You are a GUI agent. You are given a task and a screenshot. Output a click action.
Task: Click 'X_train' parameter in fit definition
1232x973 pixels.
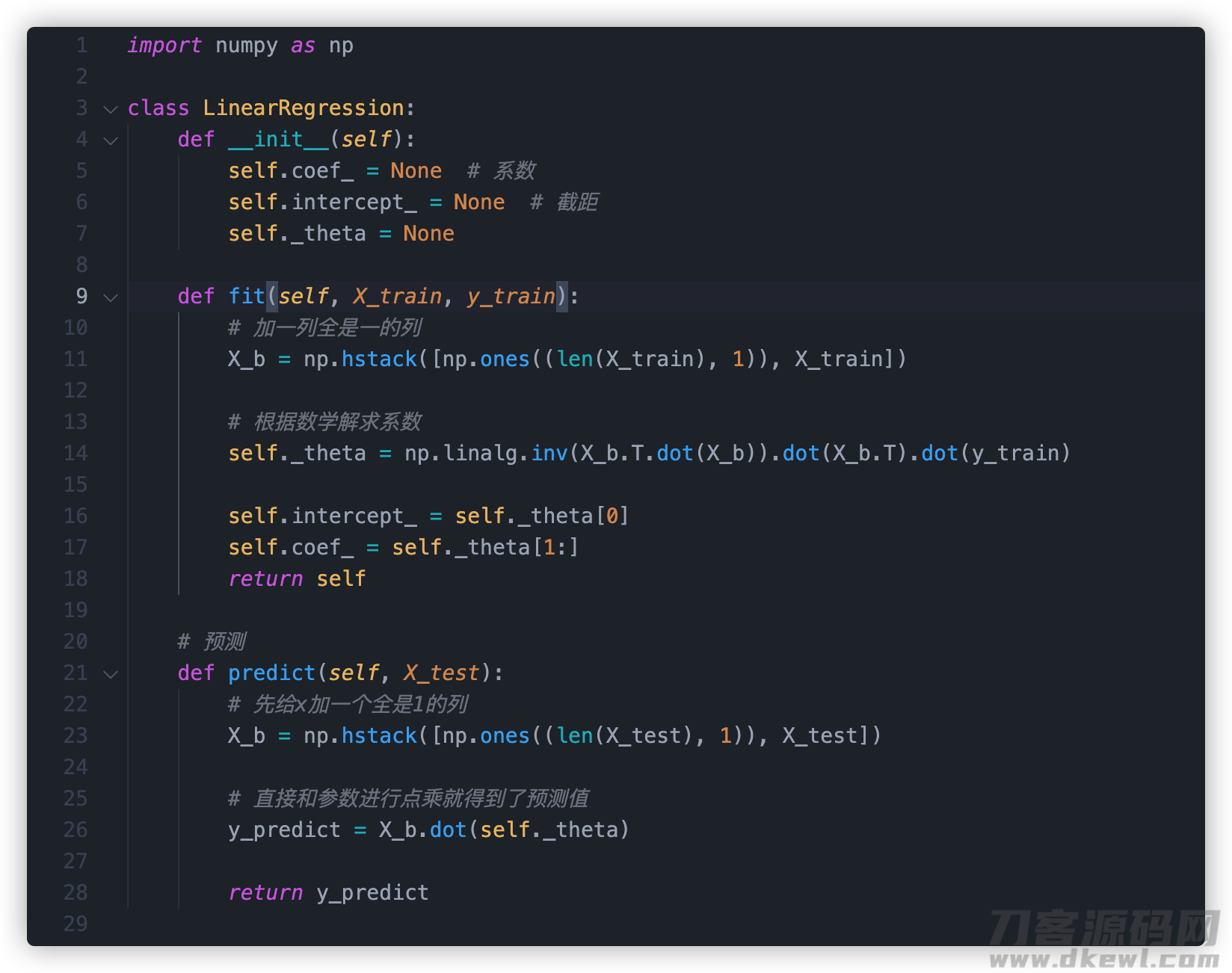398,297
